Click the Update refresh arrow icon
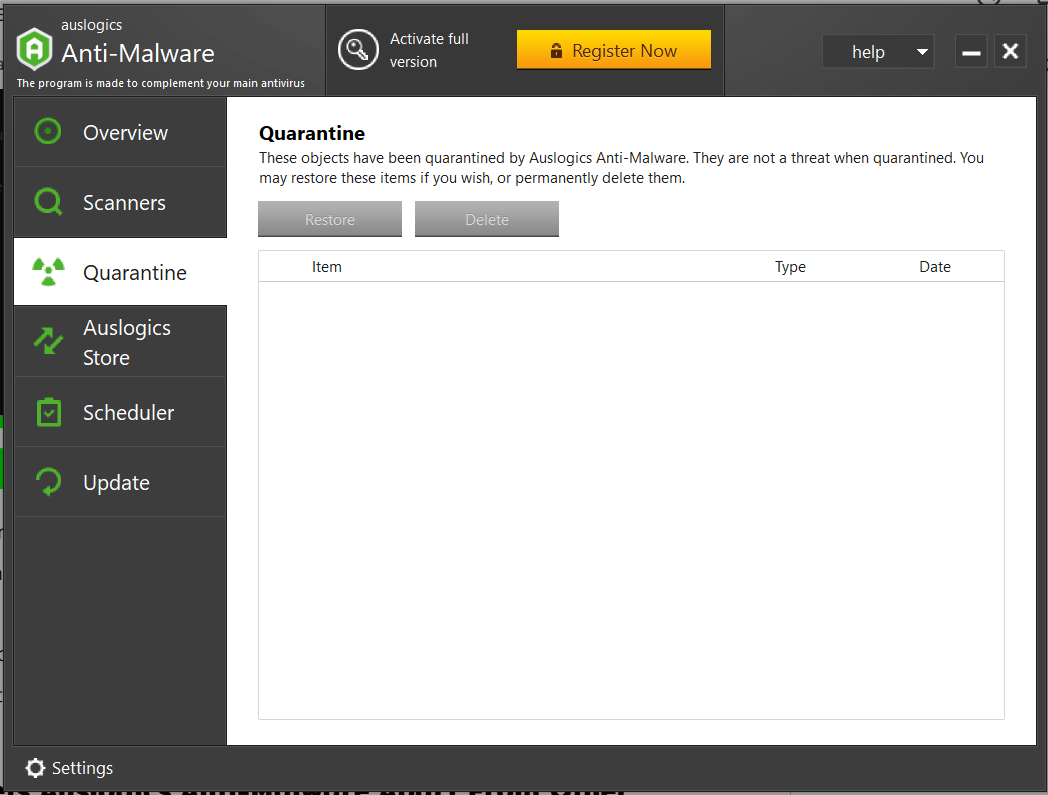The height and width of the screenshot is (795, 1048). click(x=47, y=482)
